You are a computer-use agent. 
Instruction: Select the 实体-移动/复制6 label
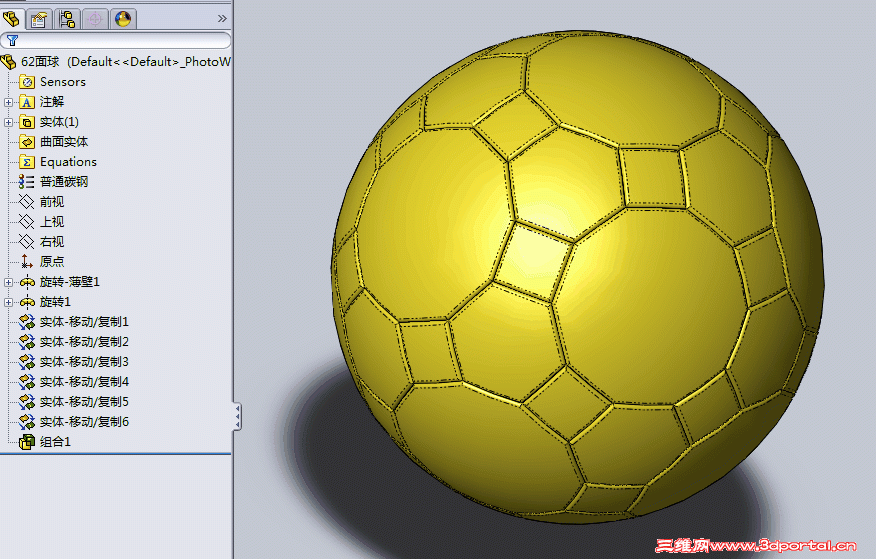pos(84,422)
